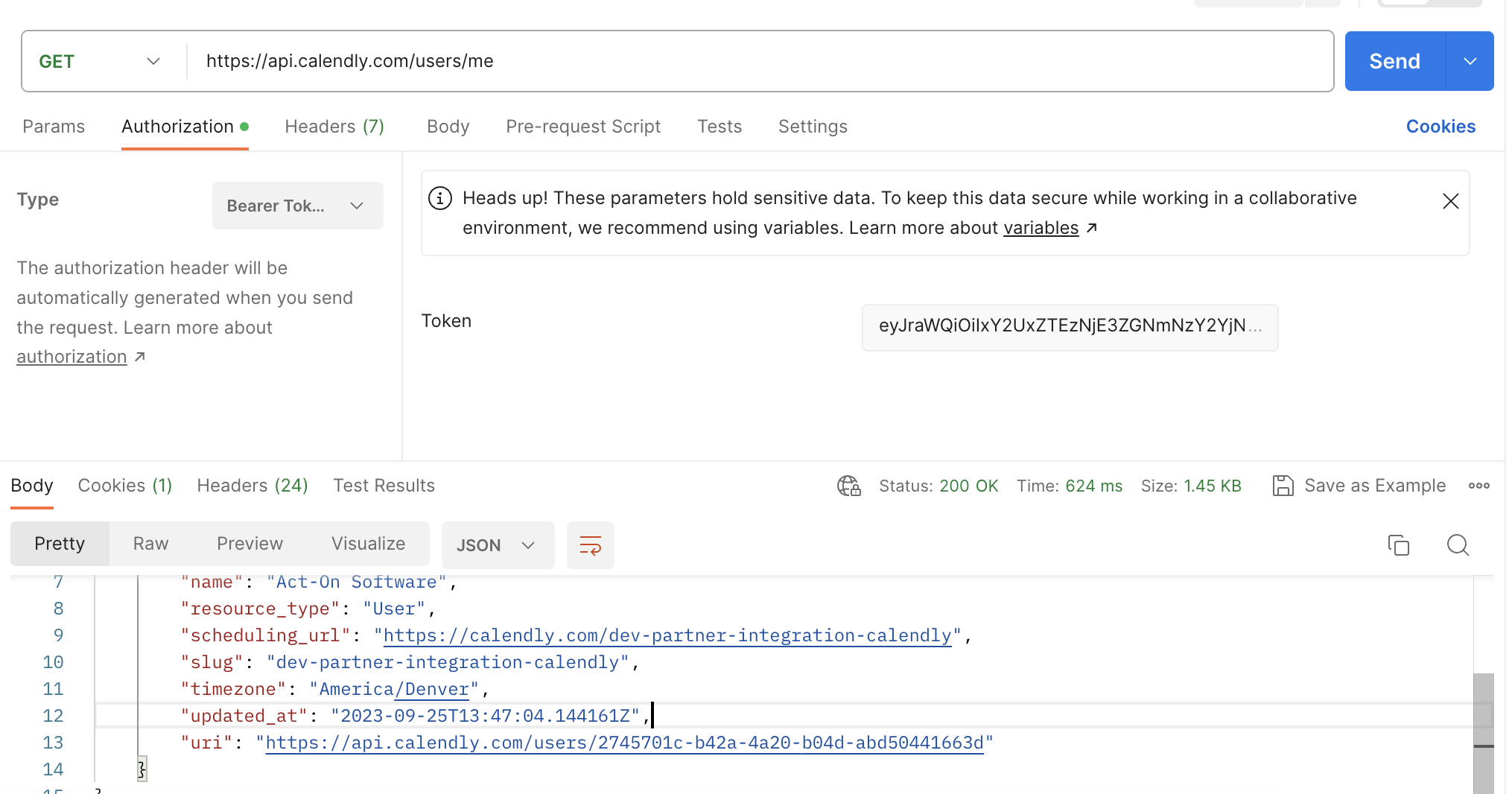Copy the response body

coord(1399,545)
